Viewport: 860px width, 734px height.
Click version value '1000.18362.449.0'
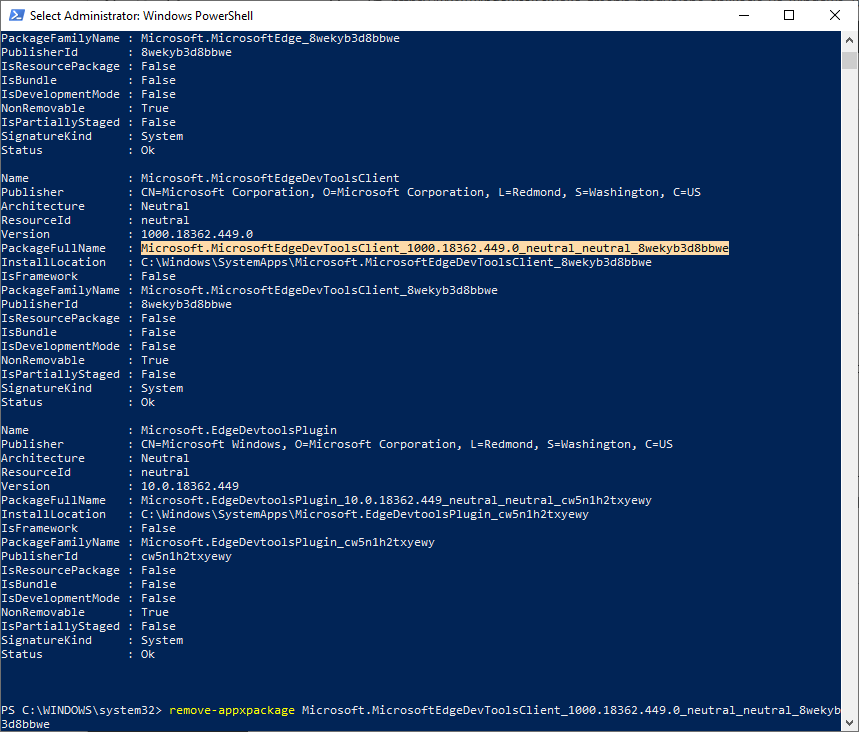click(x=197, y=234)
